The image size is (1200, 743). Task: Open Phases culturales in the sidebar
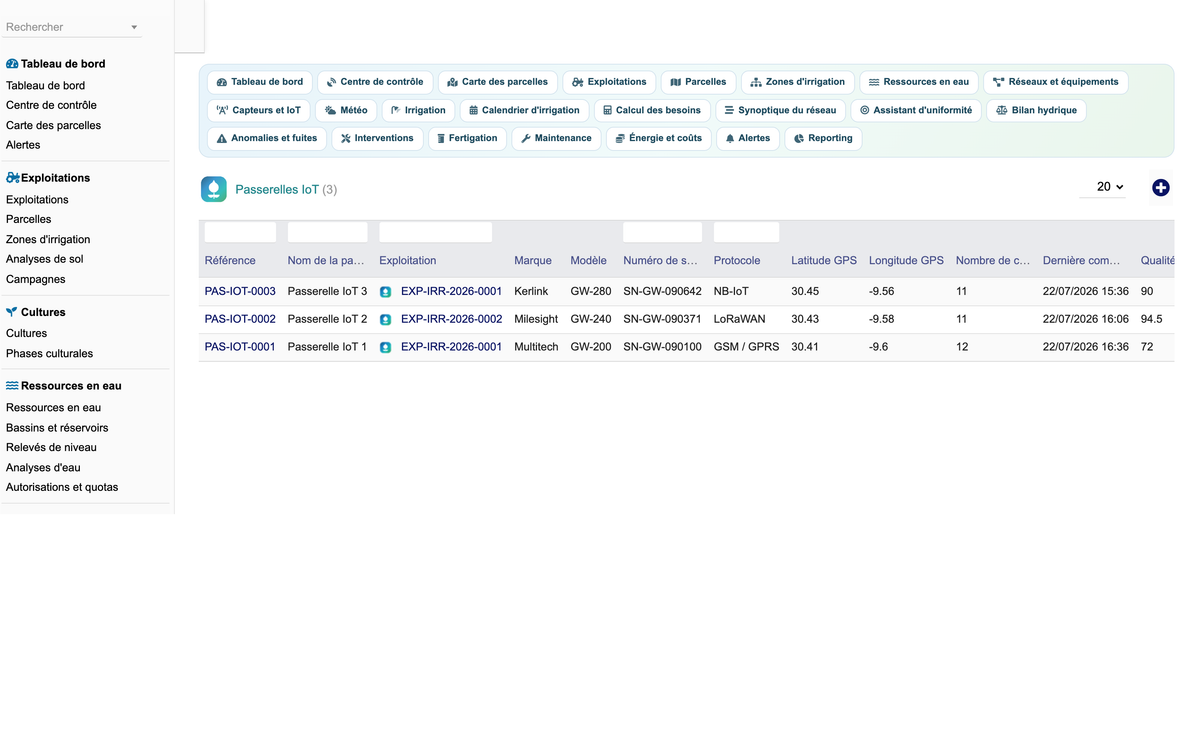point(49,353)
